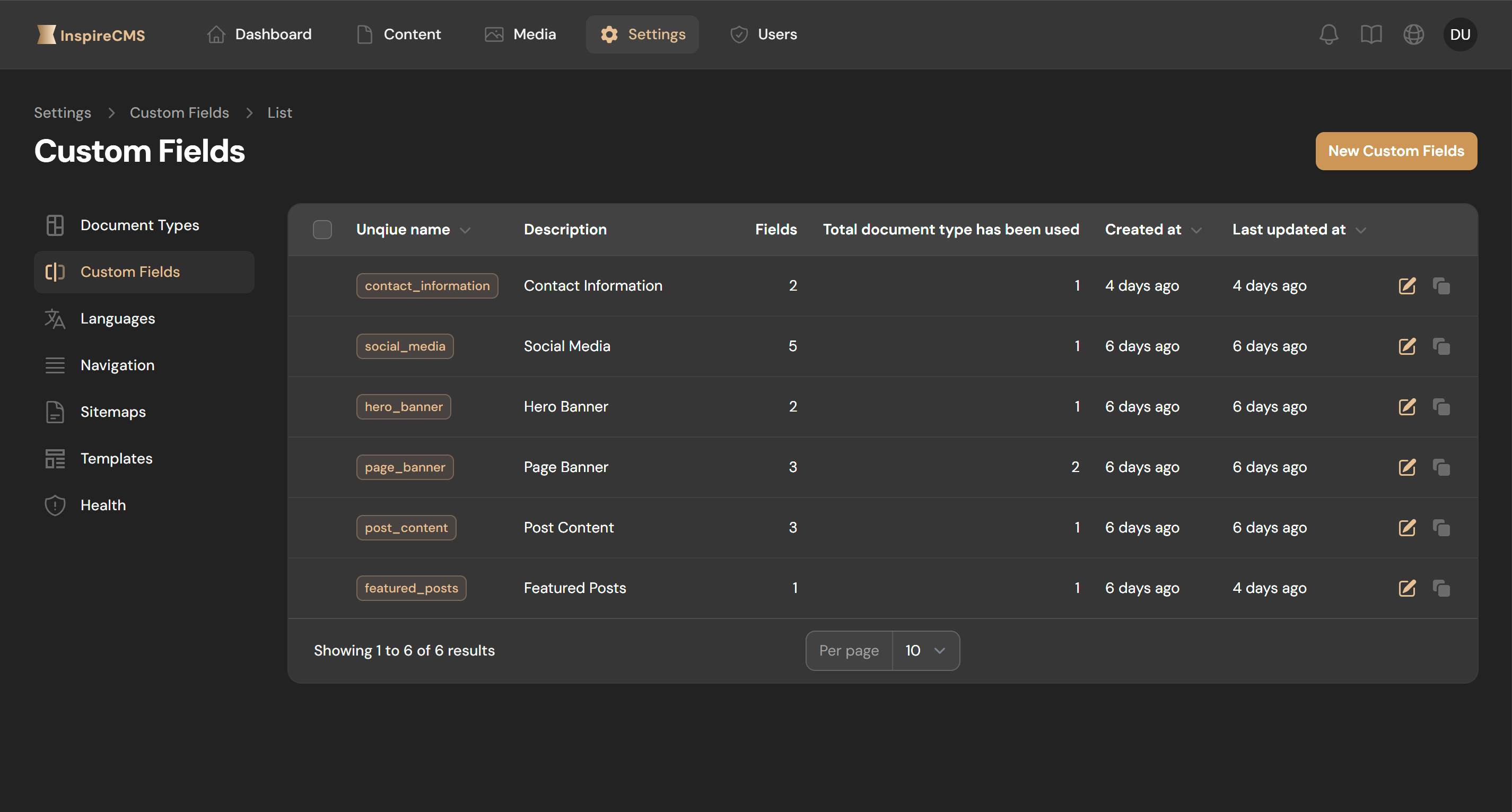Screen dimensions: 1512x812
Task: Click Settings breadcrumb link
Action: coord(62,113)
